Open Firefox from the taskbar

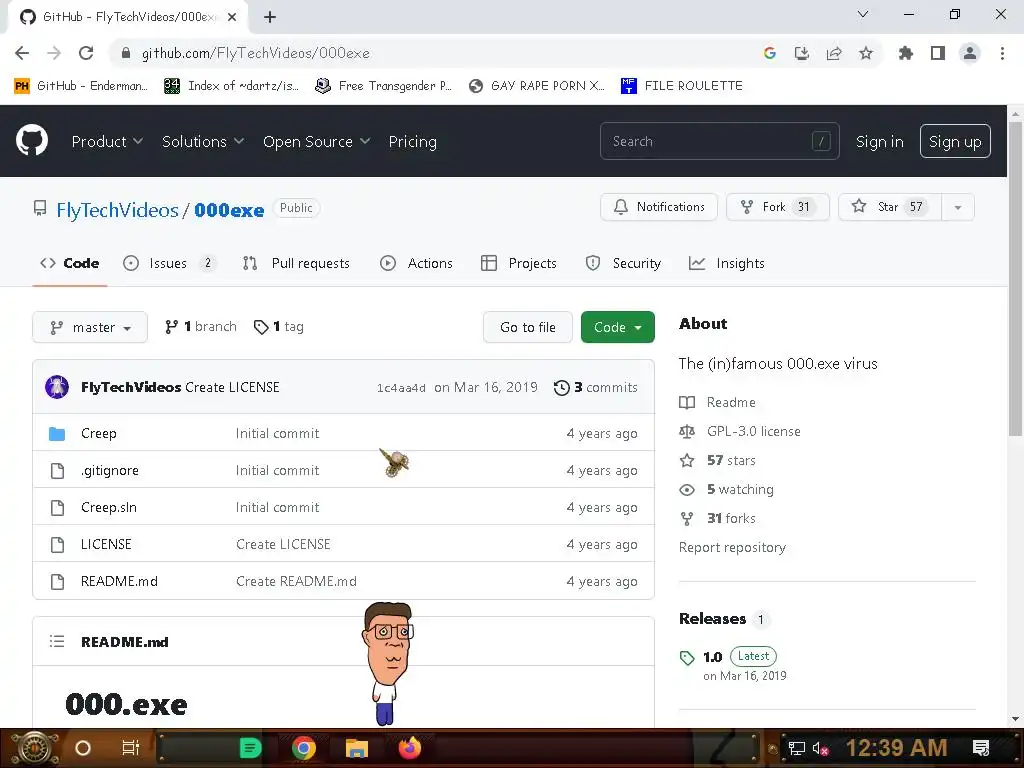tap(410, 748)
